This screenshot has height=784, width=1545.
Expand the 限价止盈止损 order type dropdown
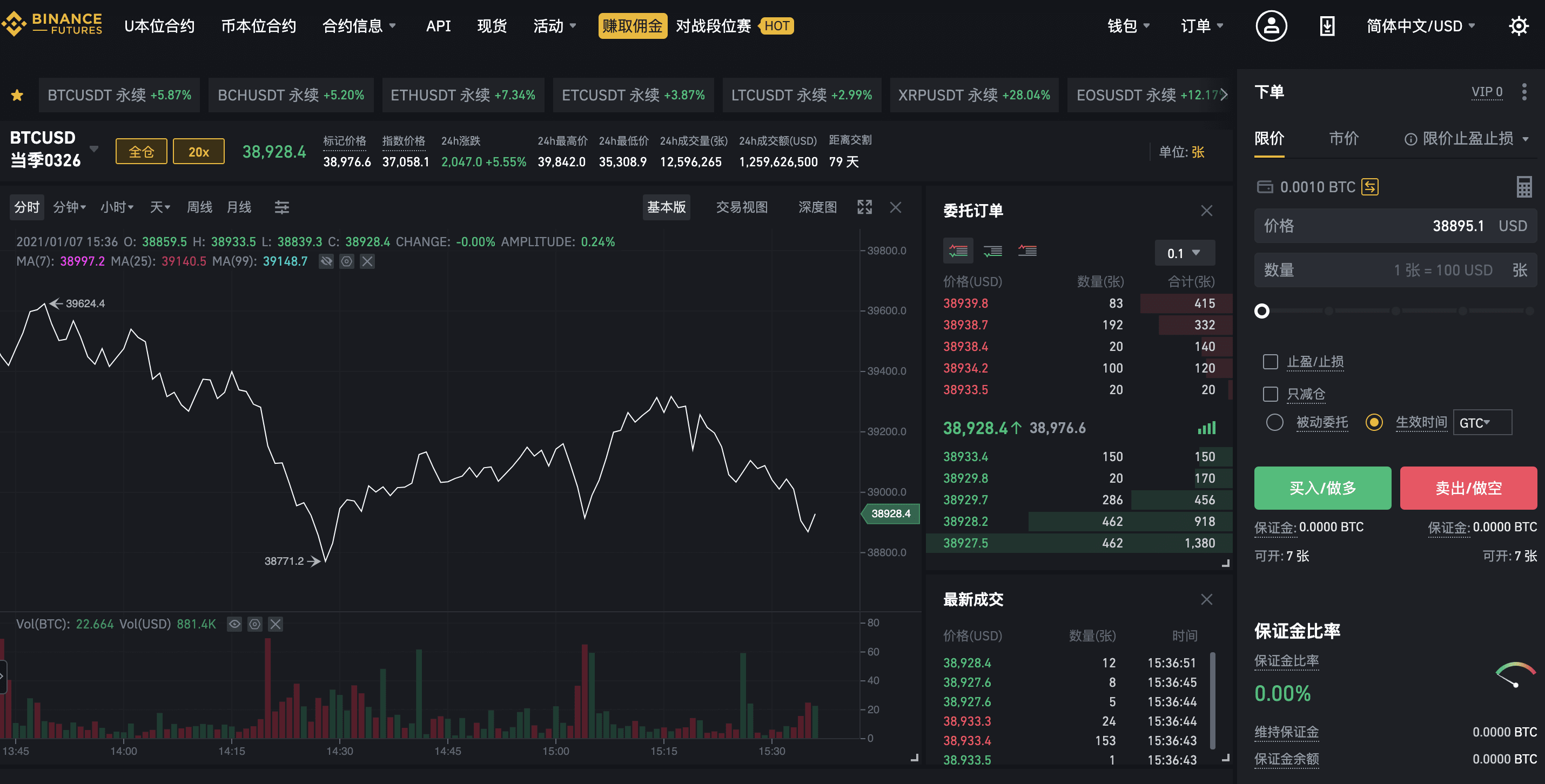[x=1526, y=139]
